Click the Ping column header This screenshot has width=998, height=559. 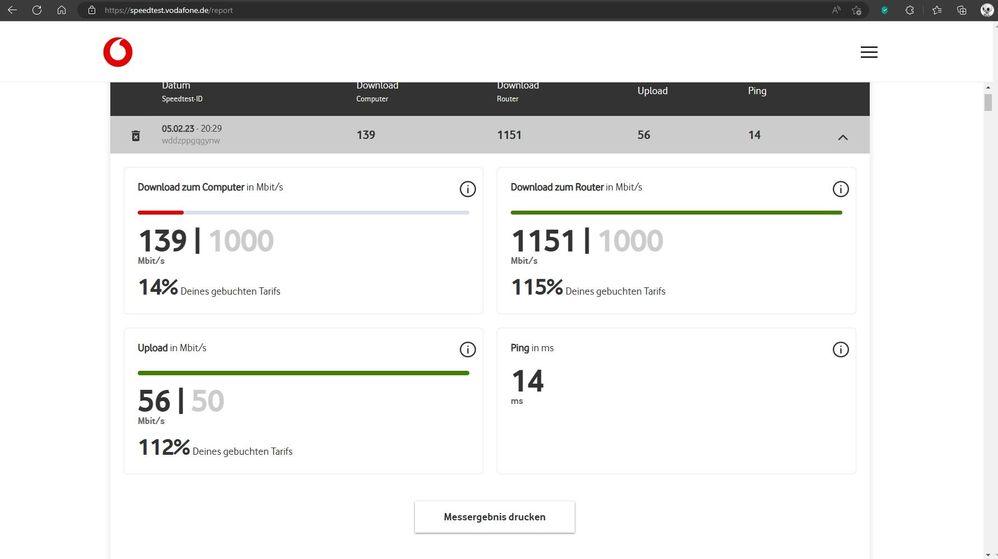[x=757, y=91]
